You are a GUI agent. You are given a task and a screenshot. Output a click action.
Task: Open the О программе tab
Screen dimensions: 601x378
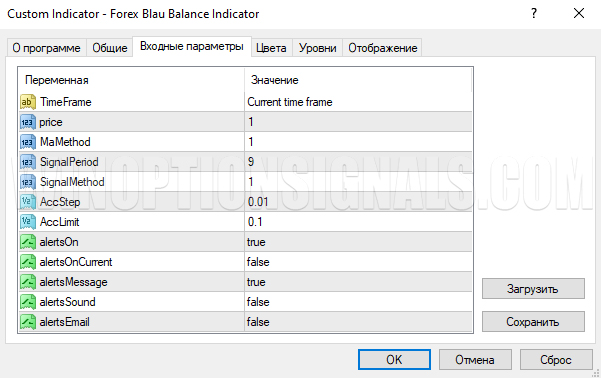pyautogui.click(x=46, y=48)
